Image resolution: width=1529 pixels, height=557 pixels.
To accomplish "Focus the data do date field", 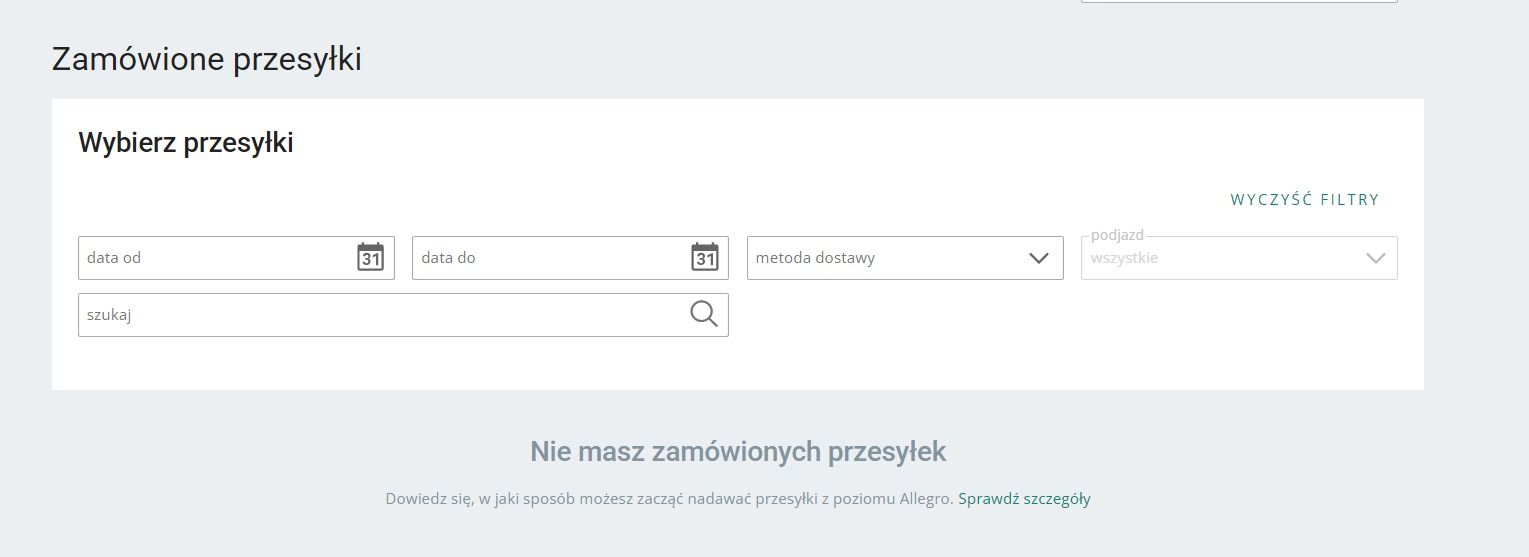I will pos(570,258).
